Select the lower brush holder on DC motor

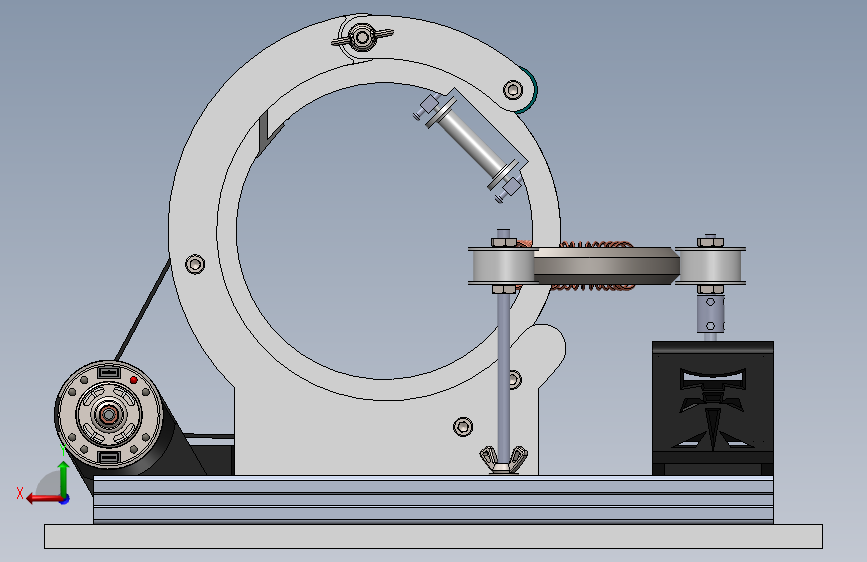[109, 457]
